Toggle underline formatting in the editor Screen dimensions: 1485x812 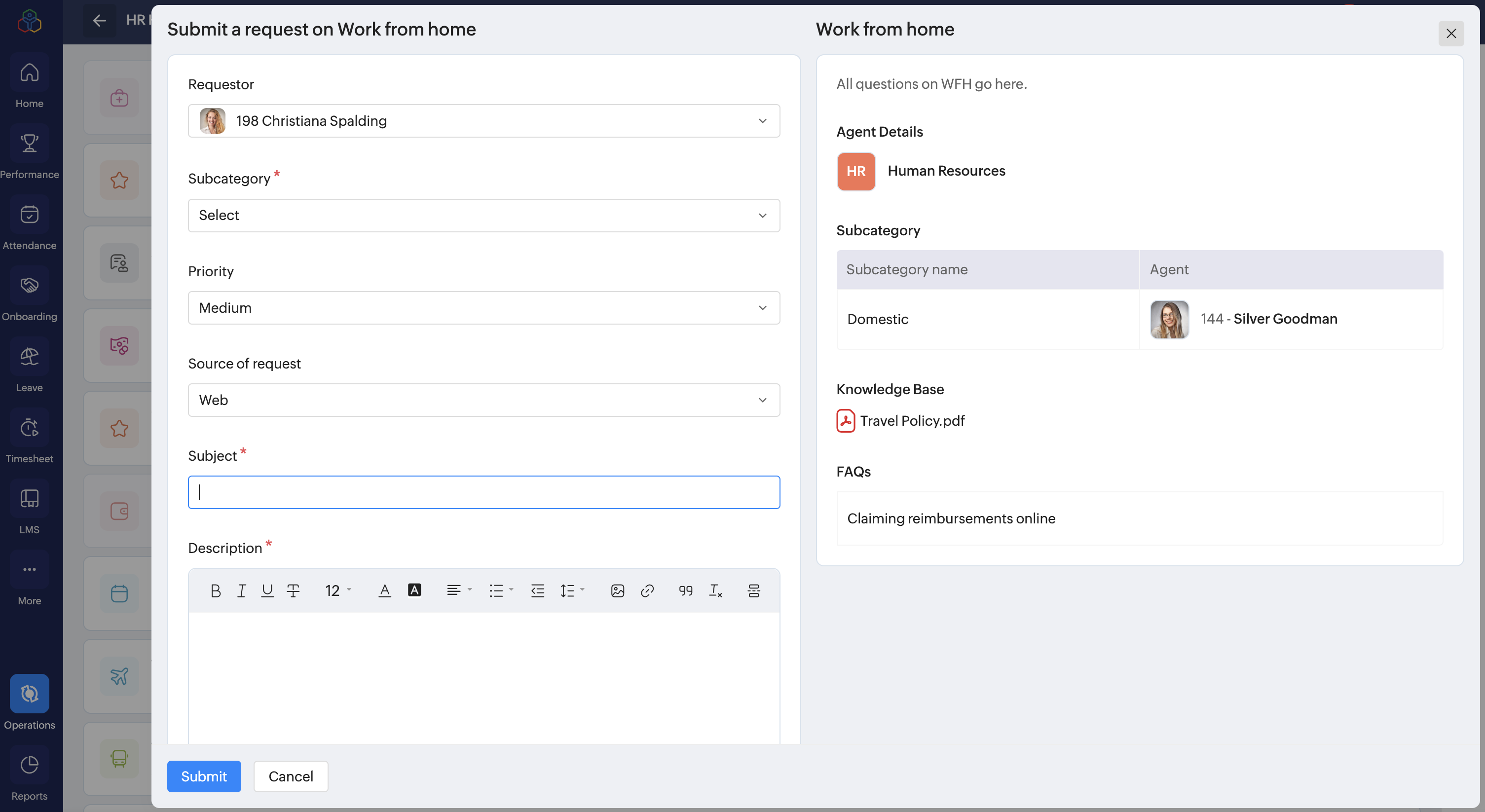(267, 590)
